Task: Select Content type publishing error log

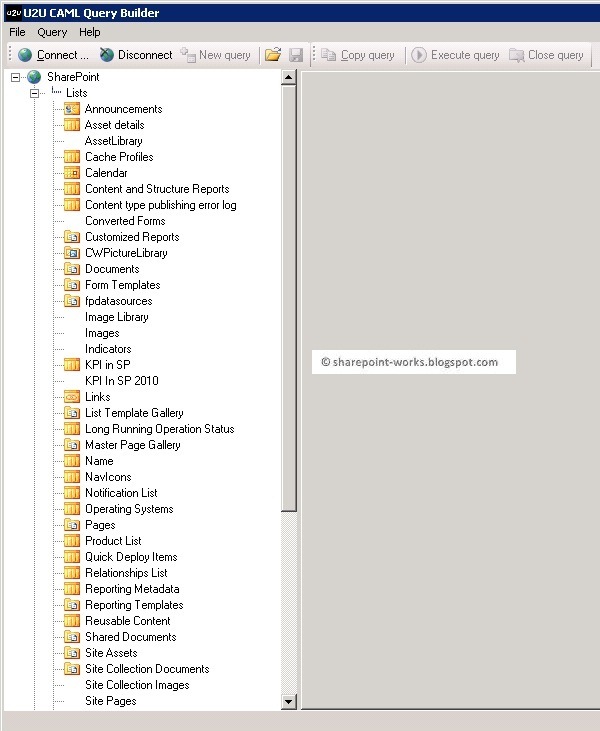Action: pyautogui.click(x=161, y=205)
